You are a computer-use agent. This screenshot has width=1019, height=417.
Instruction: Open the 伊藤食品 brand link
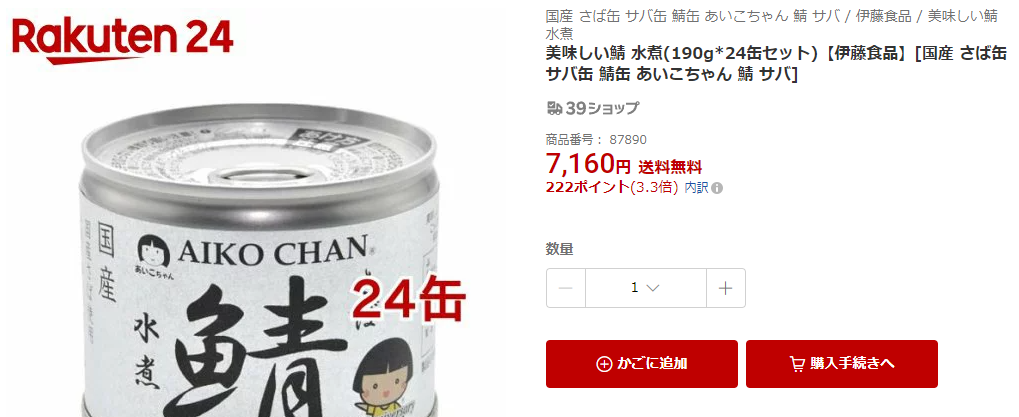click(883, 17)
